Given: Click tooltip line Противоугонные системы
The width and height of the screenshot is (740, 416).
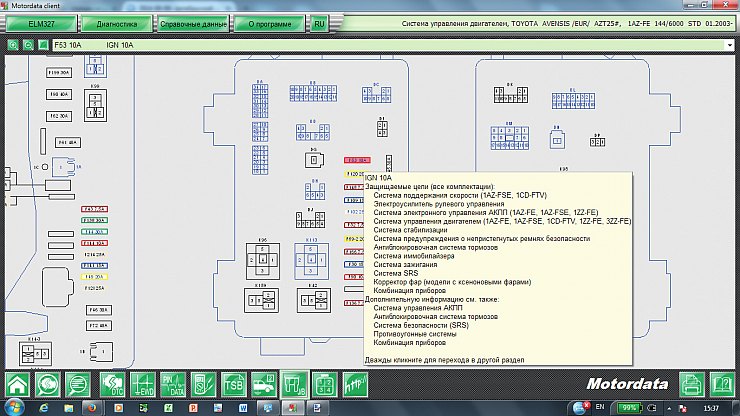Looking at the screenshot, I should click(415, 334).
